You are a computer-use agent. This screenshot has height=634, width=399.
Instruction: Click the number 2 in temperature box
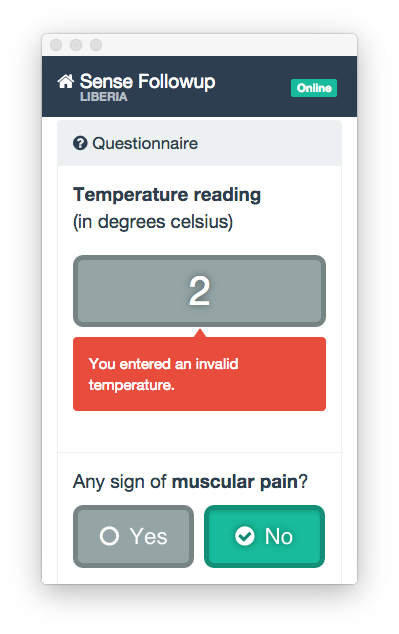click(x=199, y=291)
